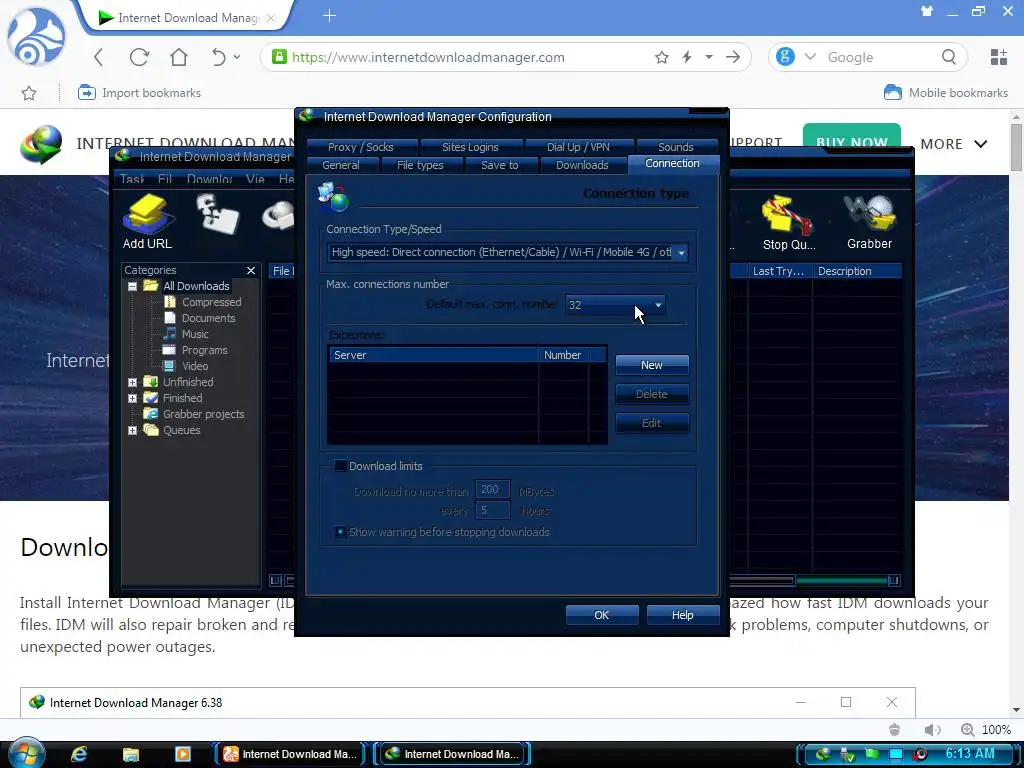
Task: Open the browser extensions grid icon
Action: (x=999, y=57)
